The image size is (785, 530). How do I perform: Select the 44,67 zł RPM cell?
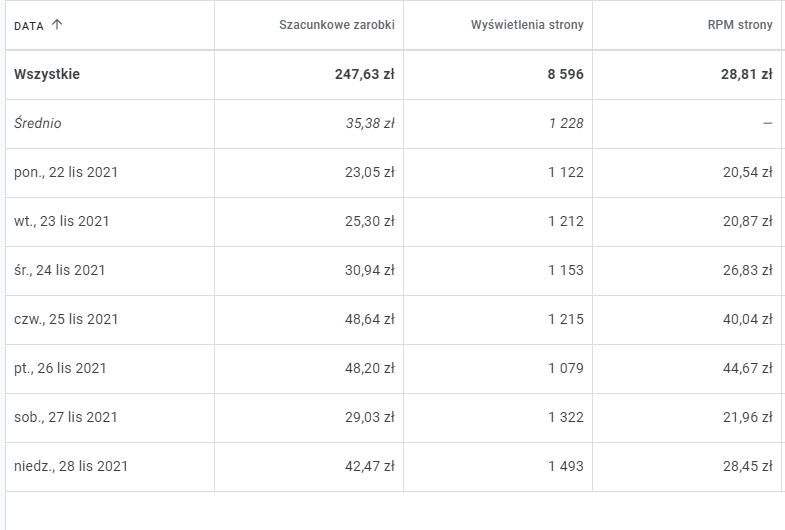[747, 368]
